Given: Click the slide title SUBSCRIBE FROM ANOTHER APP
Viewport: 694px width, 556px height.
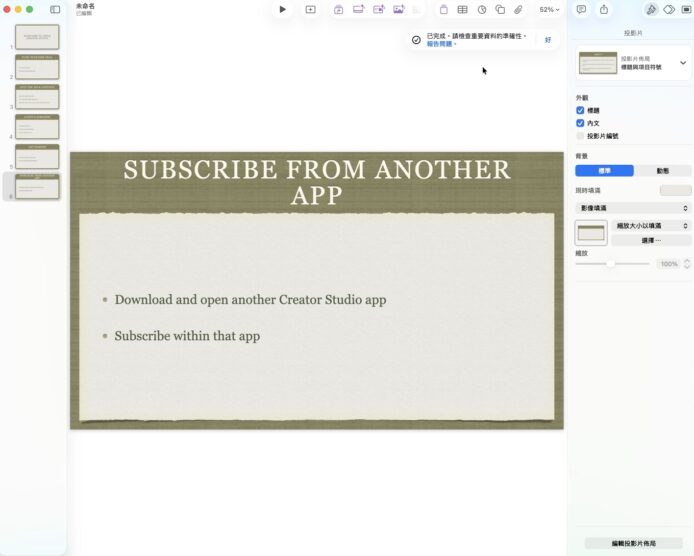Looking at the screenshot, I should 317,182.
